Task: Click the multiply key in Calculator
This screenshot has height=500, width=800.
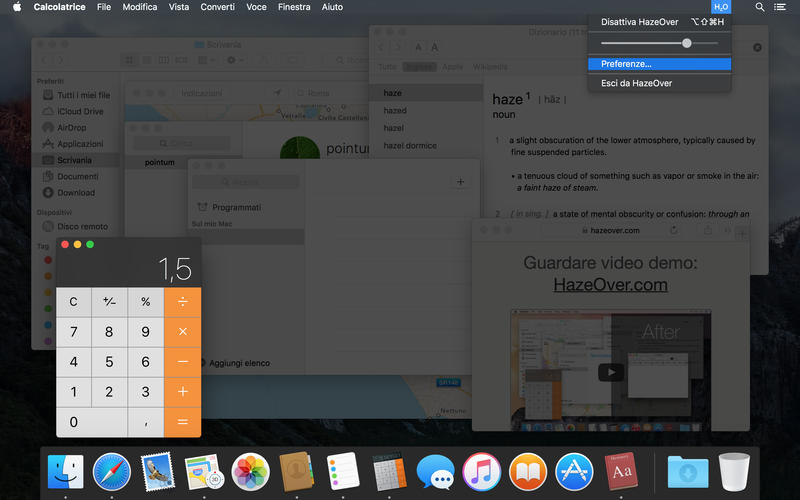Action: click(183, 332)
